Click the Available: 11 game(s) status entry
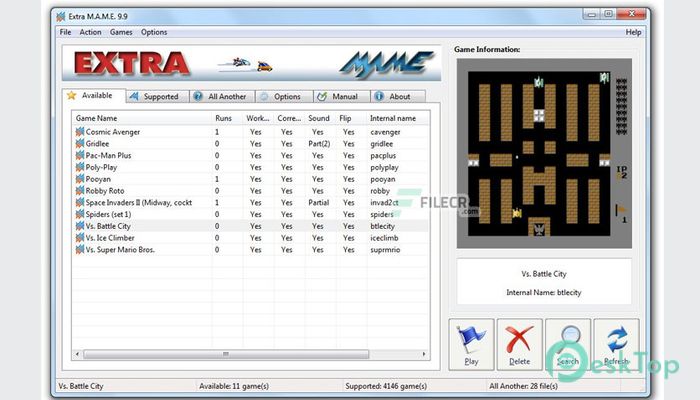700x400 pixels. click(x=234, y=386)
